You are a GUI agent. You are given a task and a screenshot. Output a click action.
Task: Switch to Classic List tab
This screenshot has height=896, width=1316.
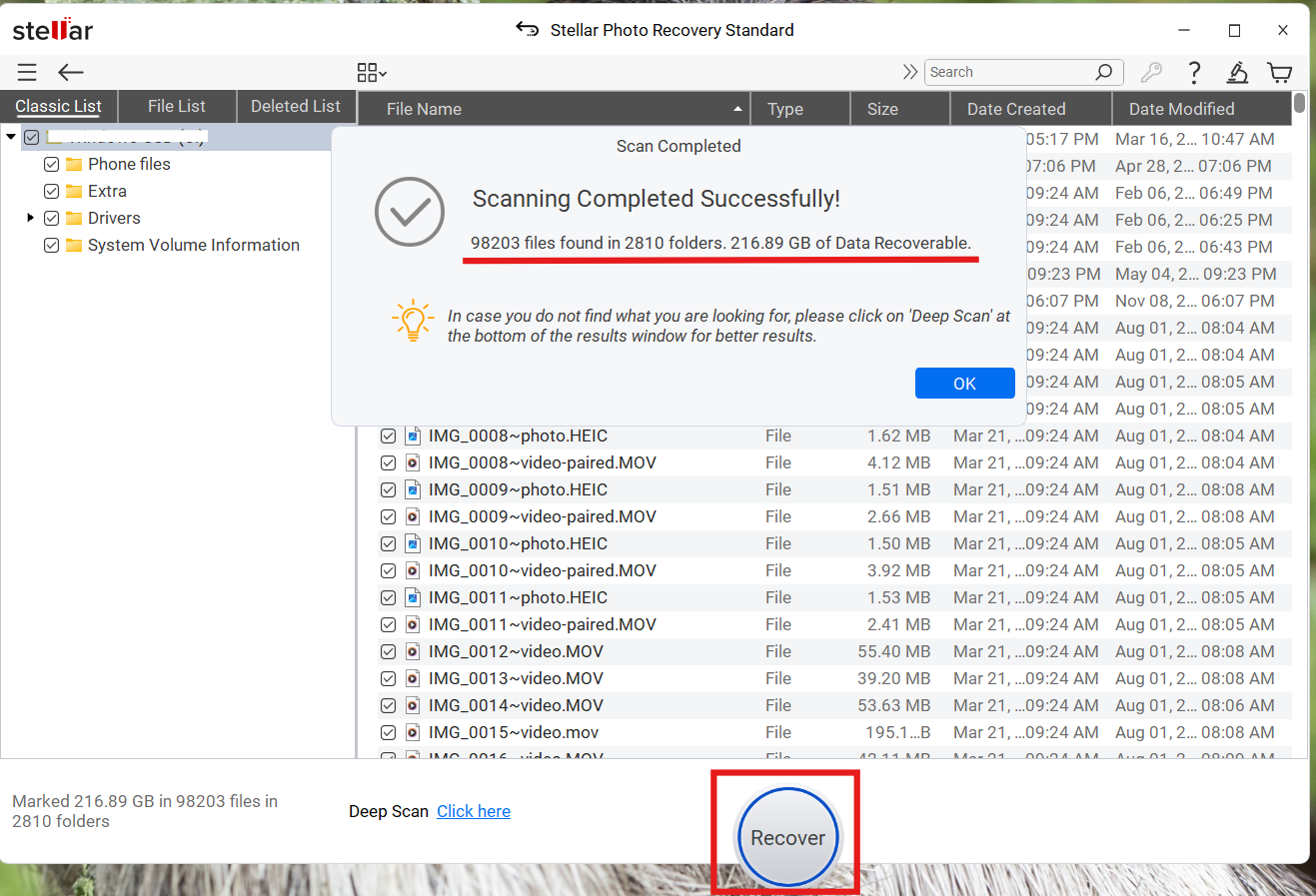pos(59,106)
